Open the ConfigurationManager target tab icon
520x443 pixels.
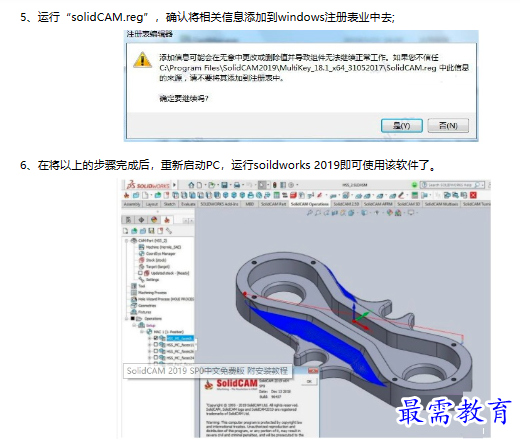click(x=141, y=220)
